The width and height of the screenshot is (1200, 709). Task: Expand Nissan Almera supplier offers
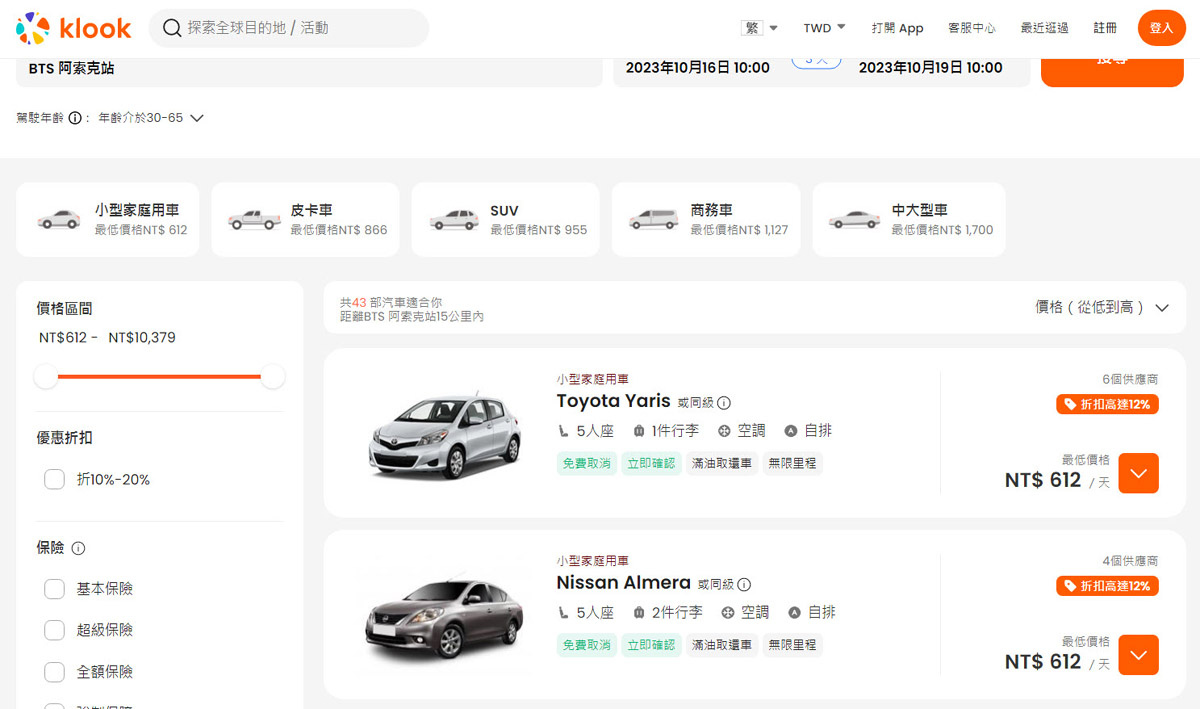click(x=1138, y=655)
